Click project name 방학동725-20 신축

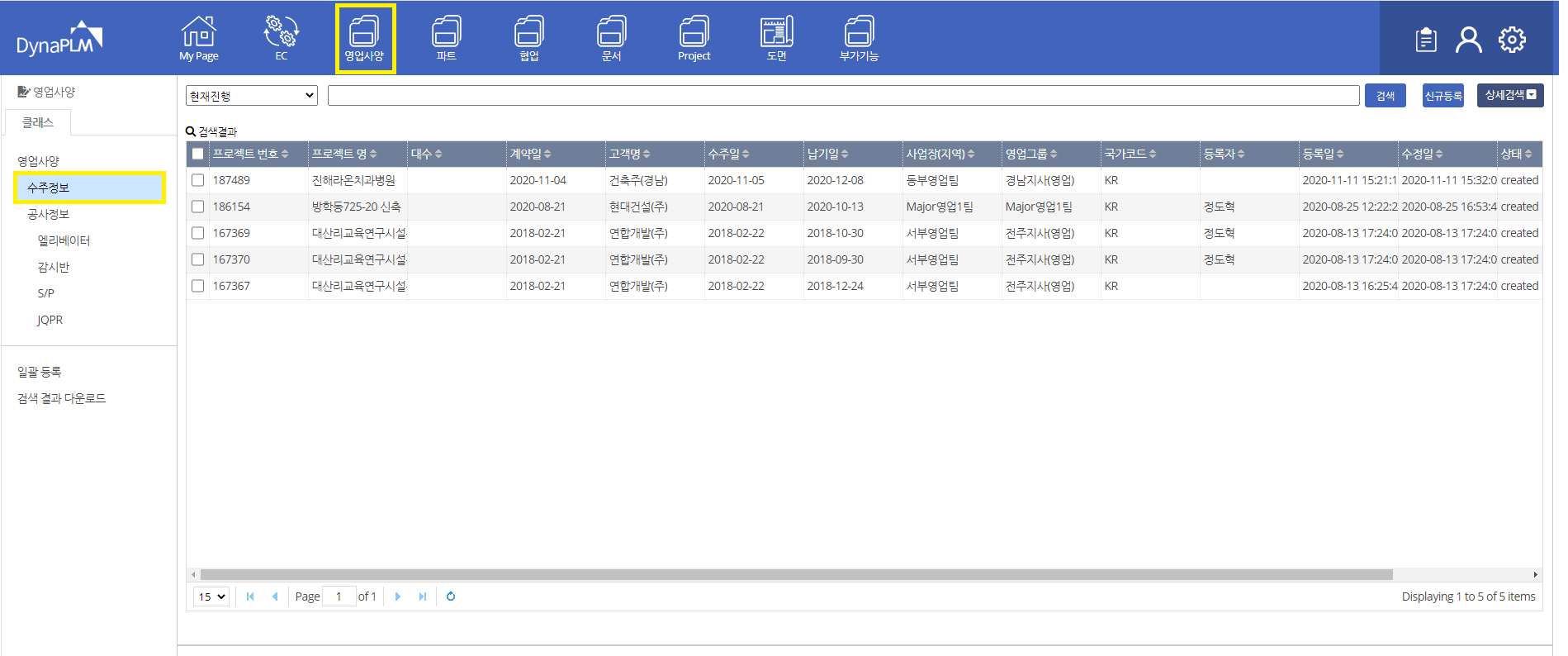tap(356, 207)
